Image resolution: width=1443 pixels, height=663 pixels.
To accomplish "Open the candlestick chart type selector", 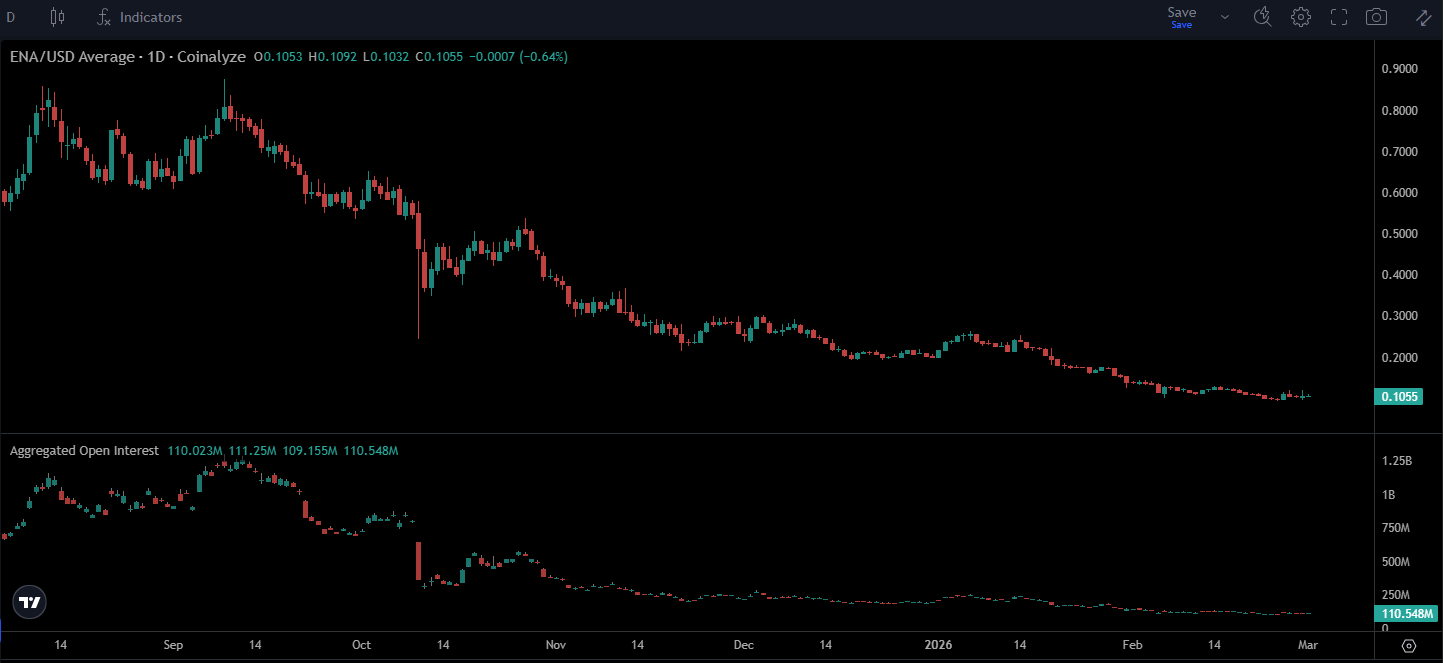I will (x=56, y=17).
